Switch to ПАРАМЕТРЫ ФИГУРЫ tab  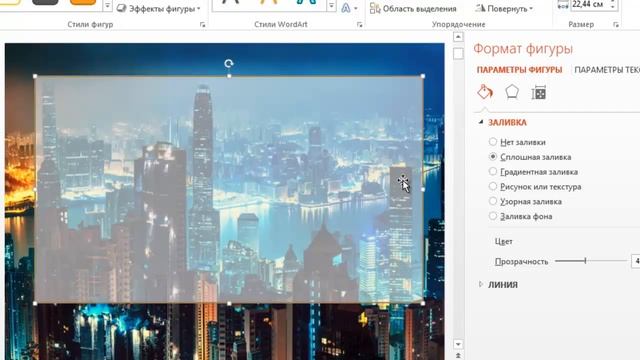[519, 70]
